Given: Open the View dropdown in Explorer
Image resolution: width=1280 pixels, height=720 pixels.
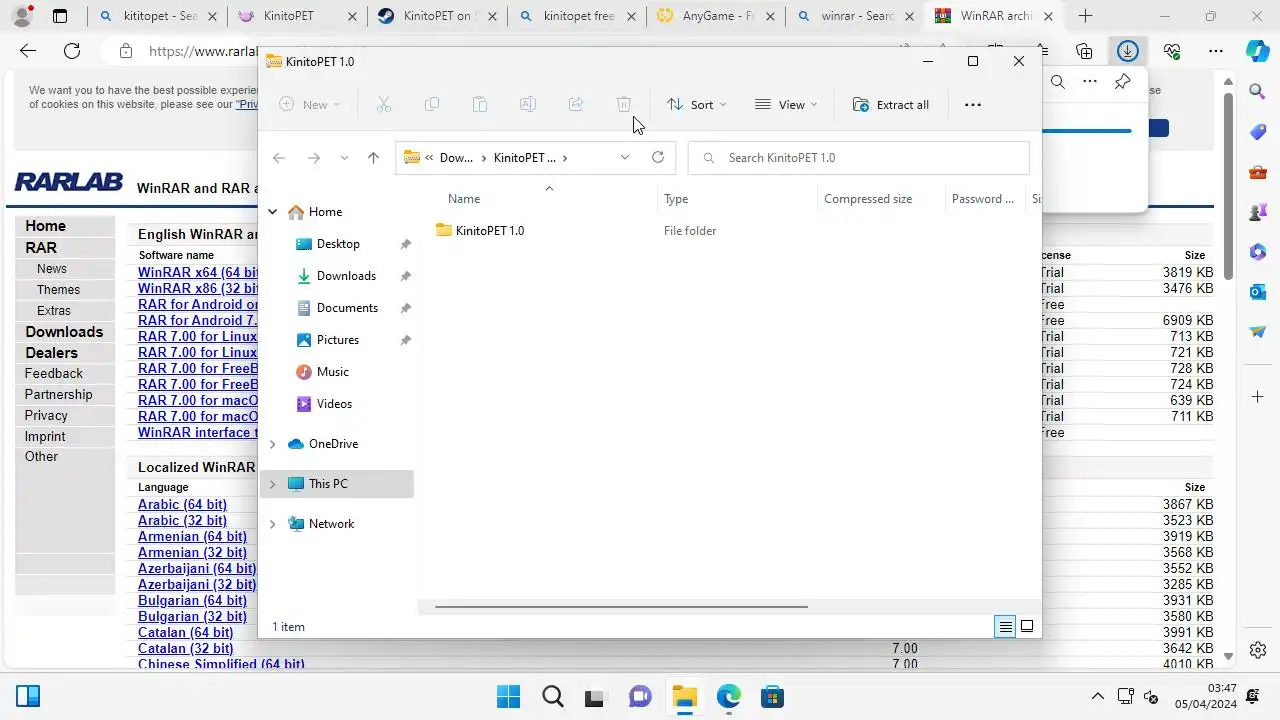Looking at the screenshot, I should tap(786, 104).
